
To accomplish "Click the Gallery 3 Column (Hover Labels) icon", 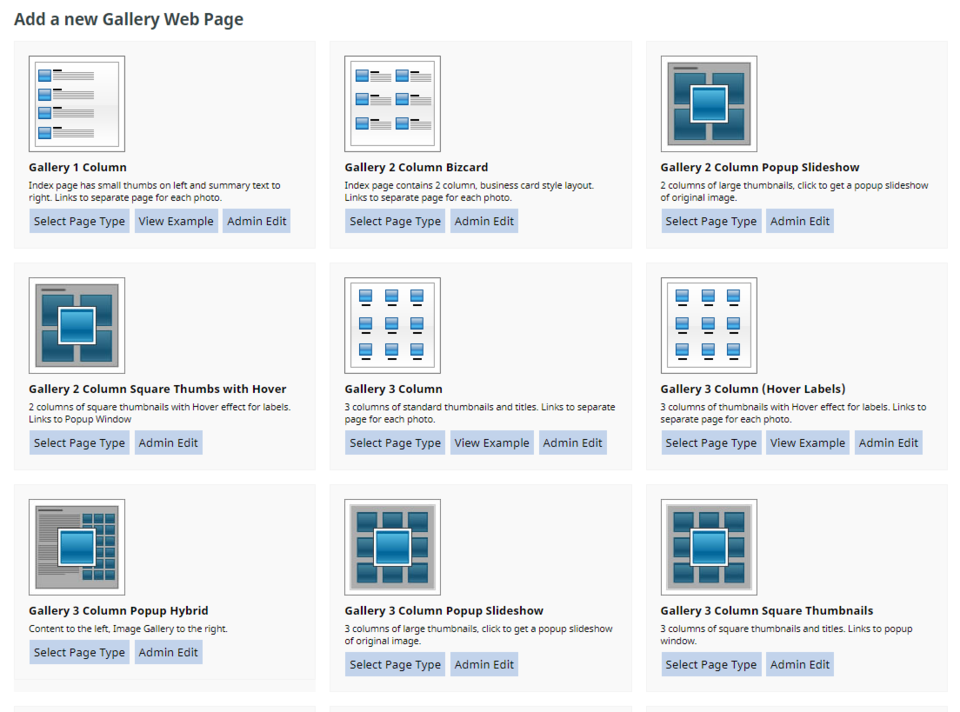I will [x=708, y=326].
